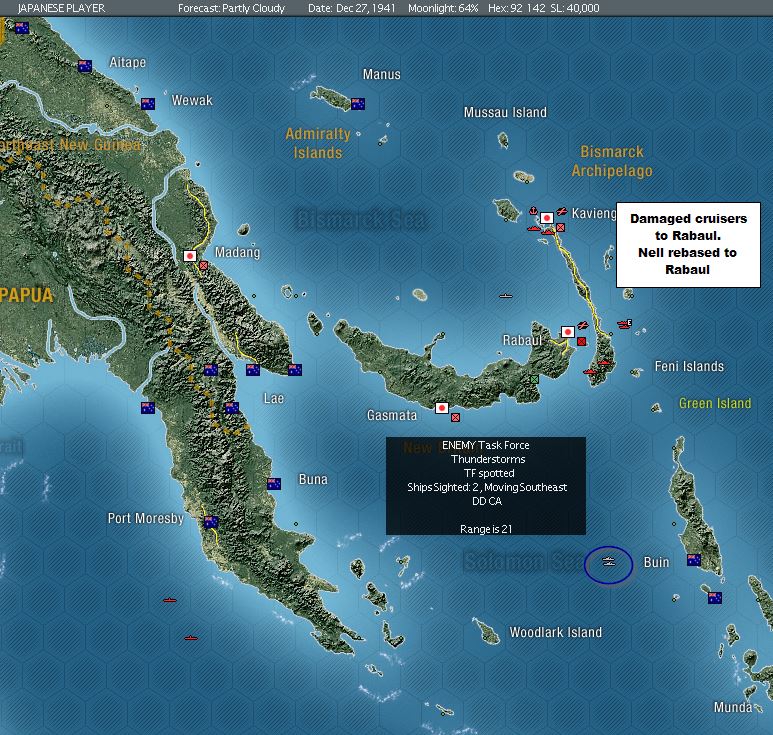Viewport: 773px width, 735px height.
Task: Click the Moonlight: 64% readout
Action: (x=443, y=8)
